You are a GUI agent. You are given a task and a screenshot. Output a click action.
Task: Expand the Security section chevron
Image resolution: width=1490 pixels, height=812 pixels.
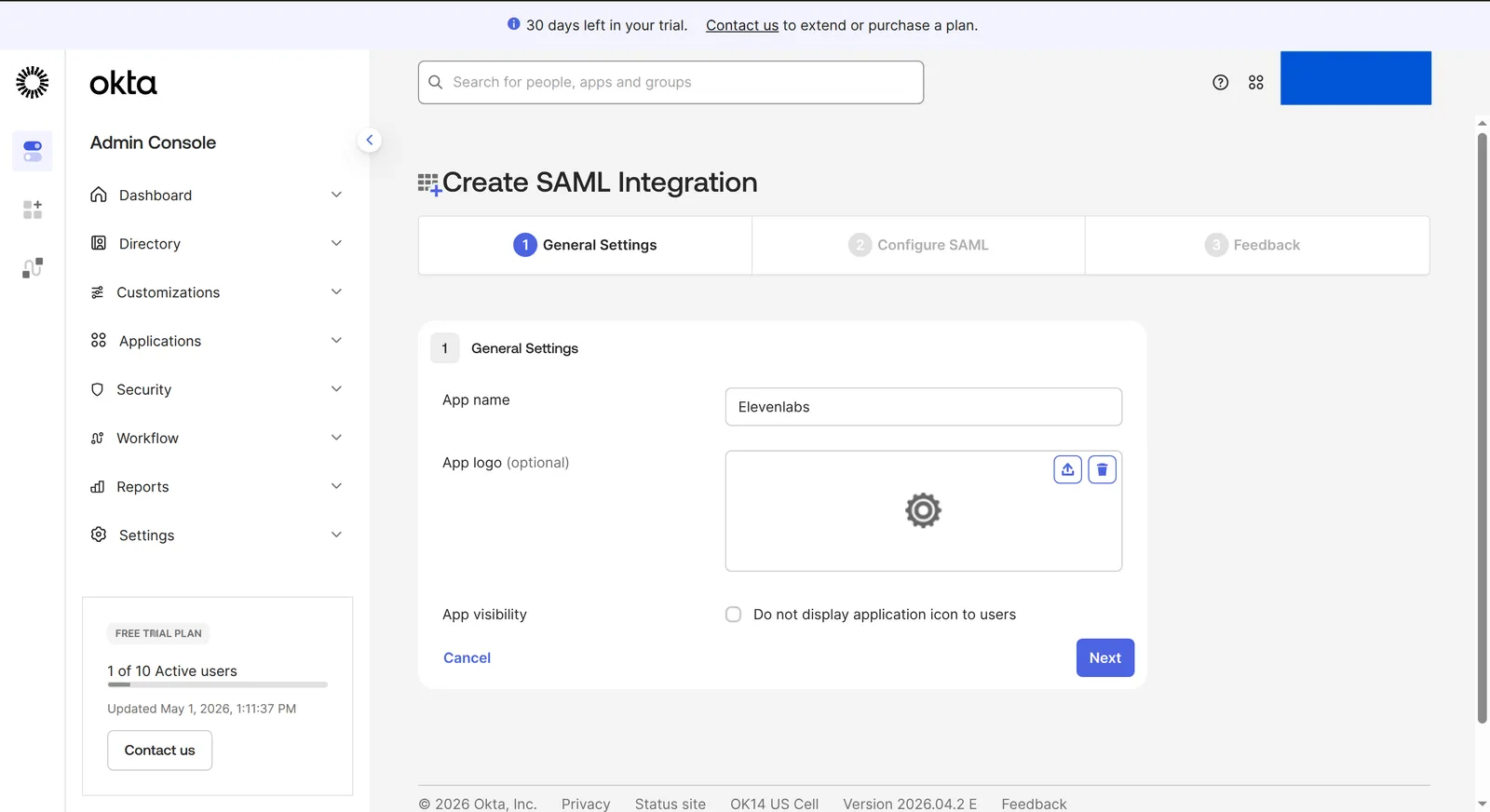tap(337, 389)
